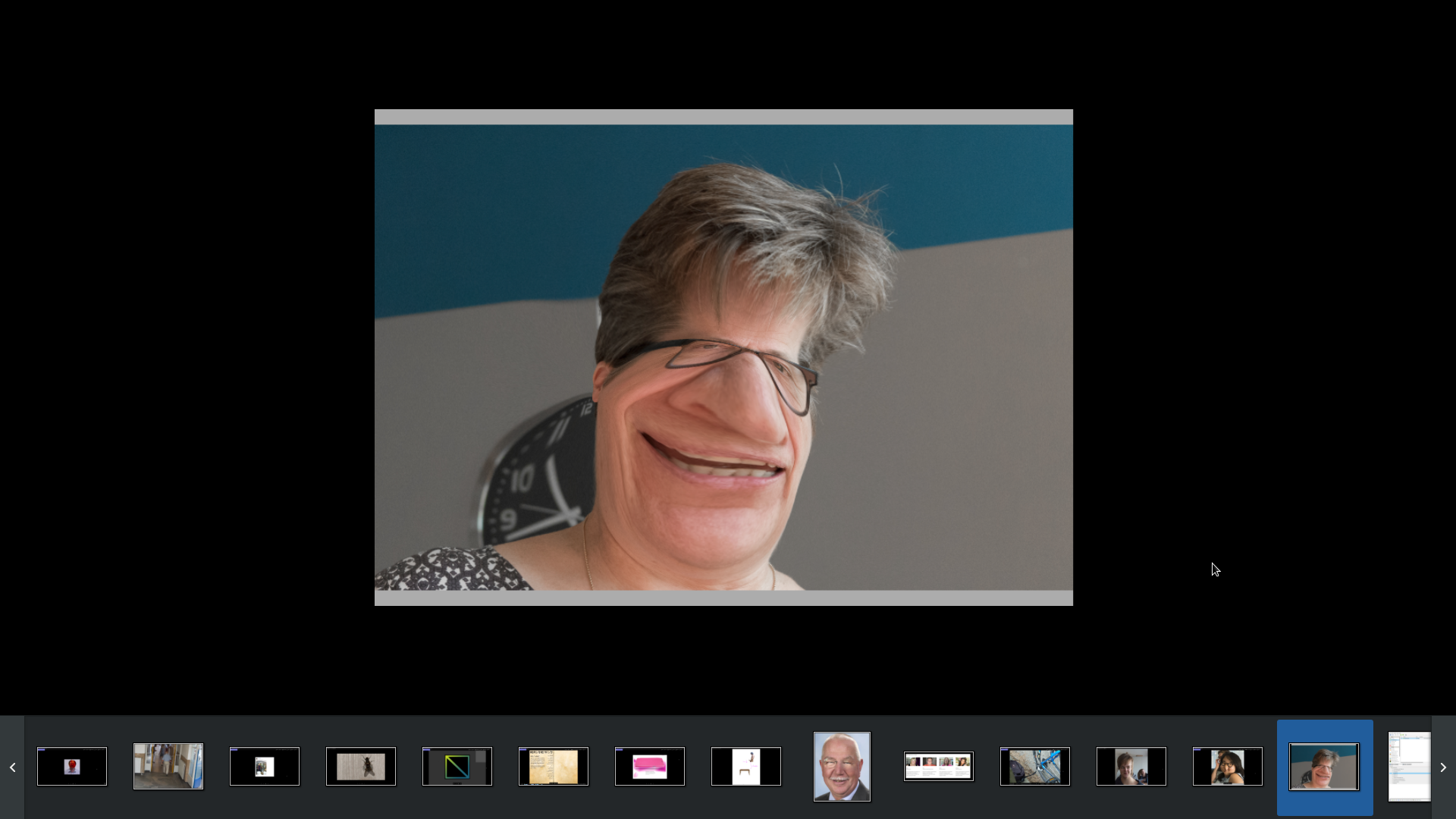Open the blue bicycle thumbnail
This screenshot has width=1456, height=819.
(x=1035, y=767)
